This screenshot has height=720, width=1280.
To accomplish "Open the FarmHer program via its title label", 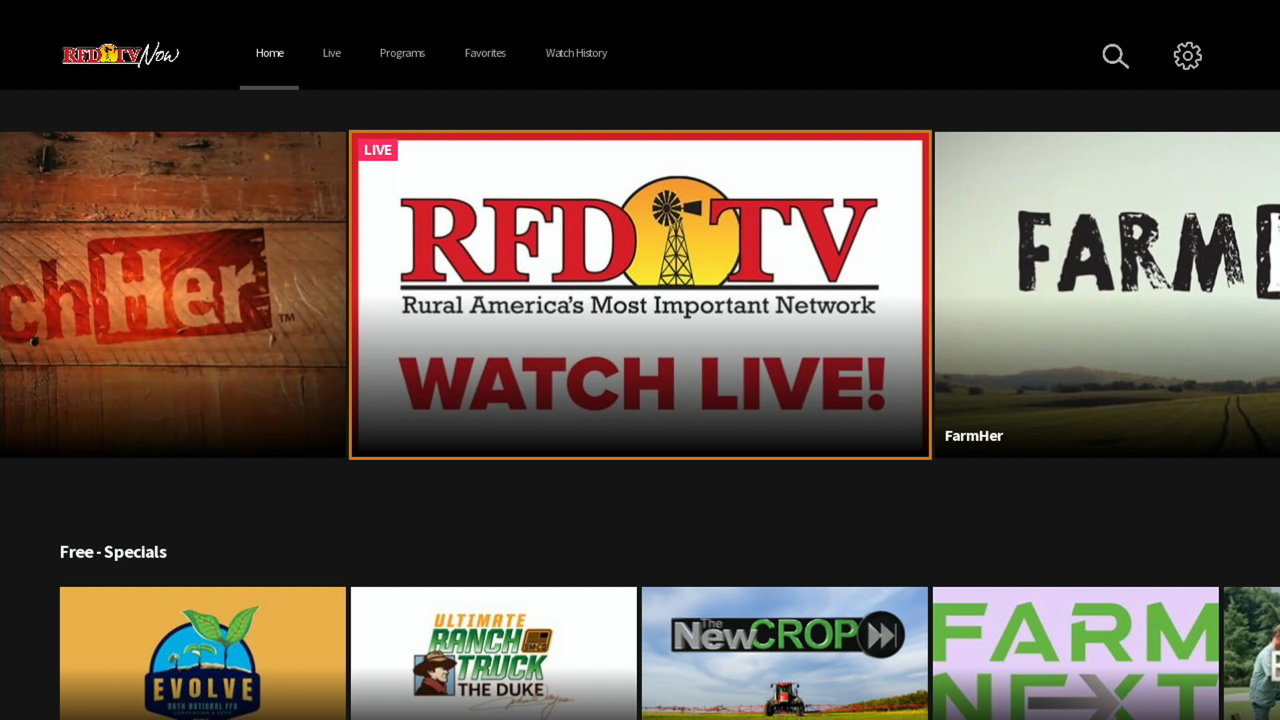I will tap(973, 436).
